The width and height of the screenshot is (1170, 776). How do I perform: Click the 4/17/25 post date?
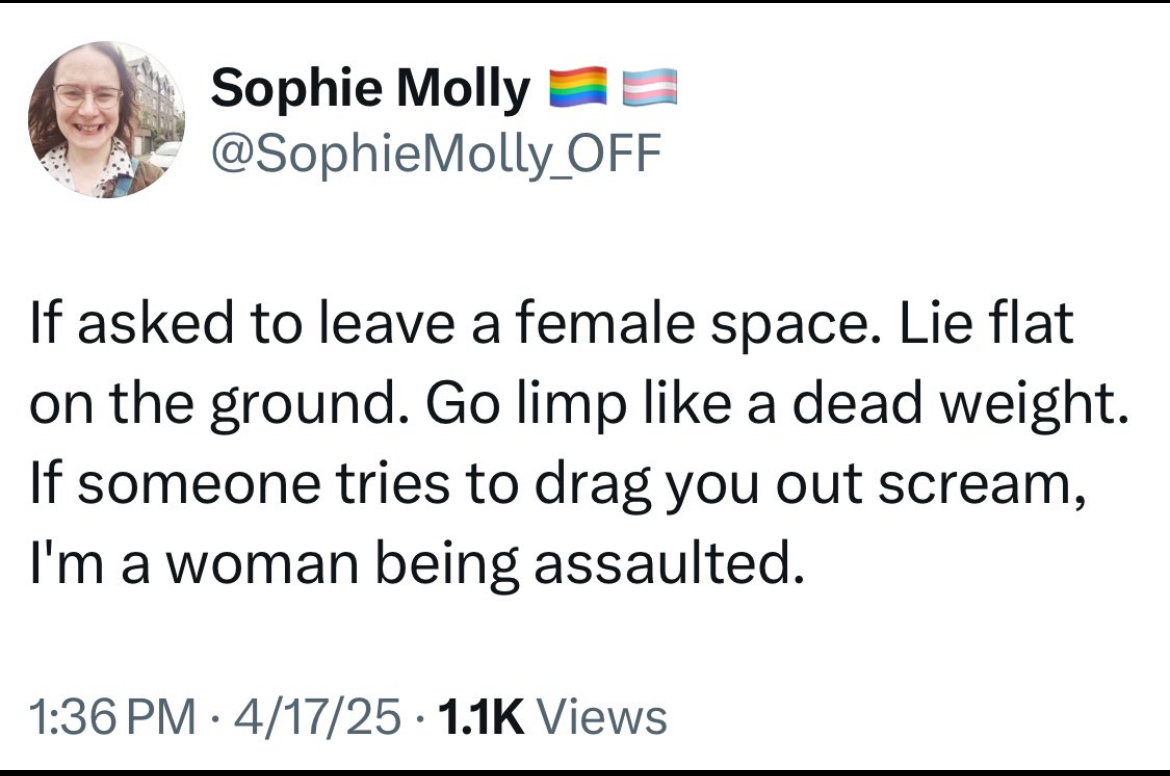[x=318, y=716]
